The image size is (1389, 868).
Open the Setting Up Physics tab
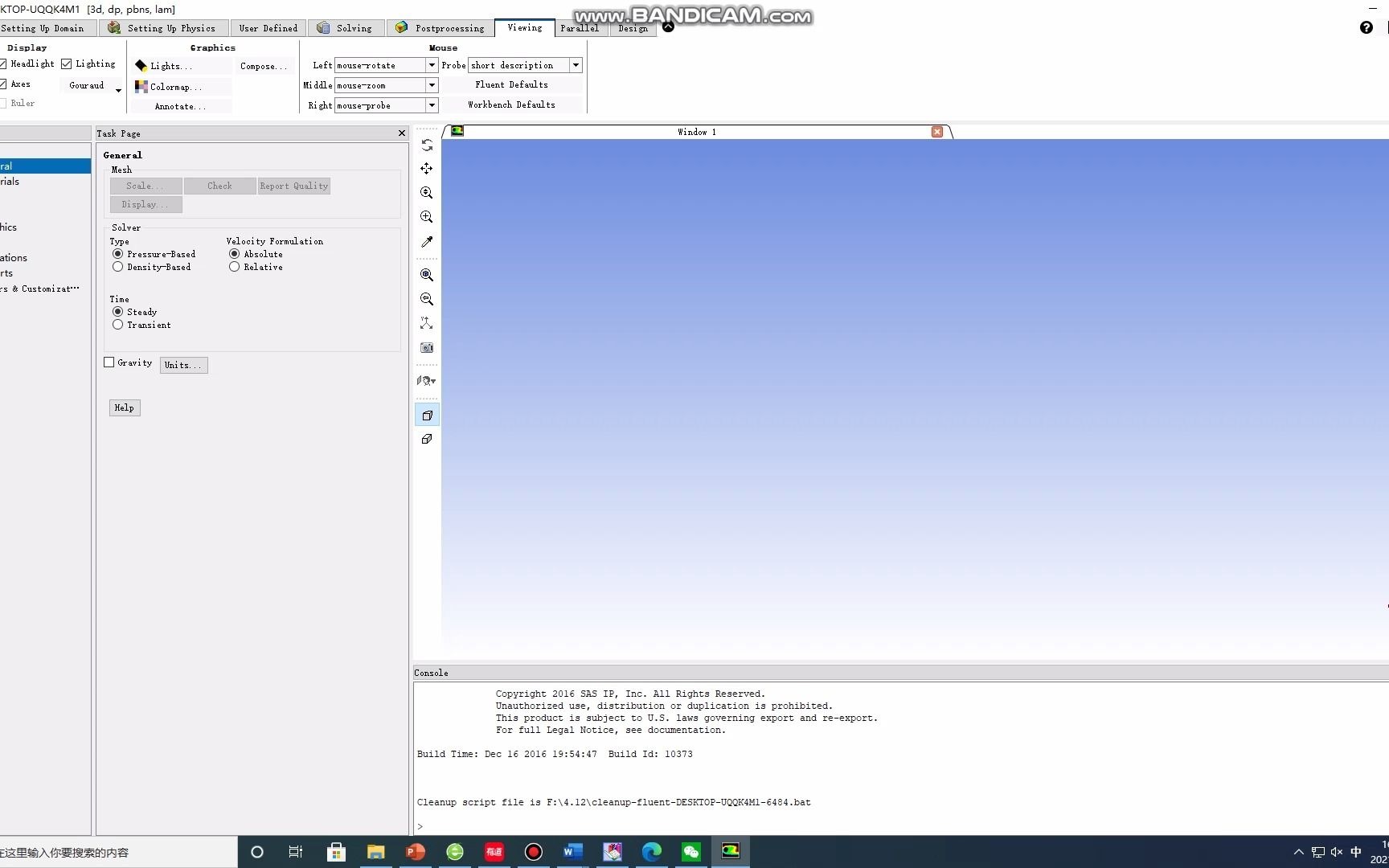click(165, 28)
